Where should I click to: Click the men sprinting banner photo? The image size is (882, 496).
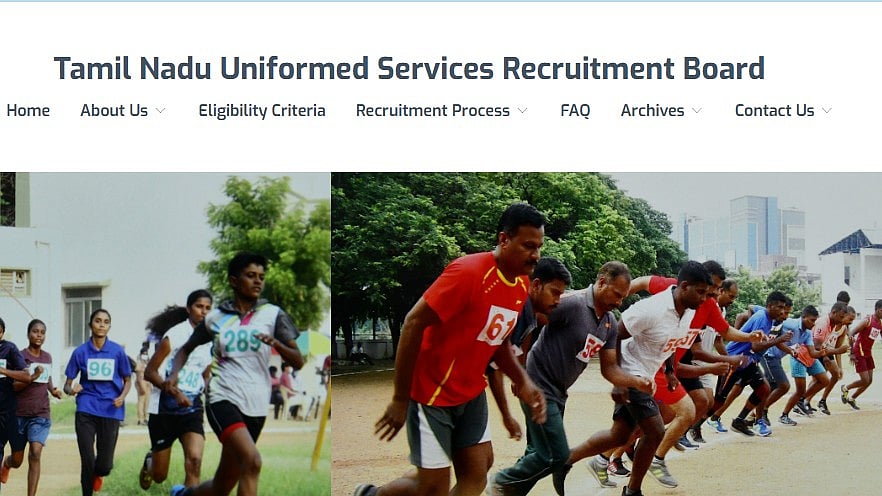click(607, 334)
